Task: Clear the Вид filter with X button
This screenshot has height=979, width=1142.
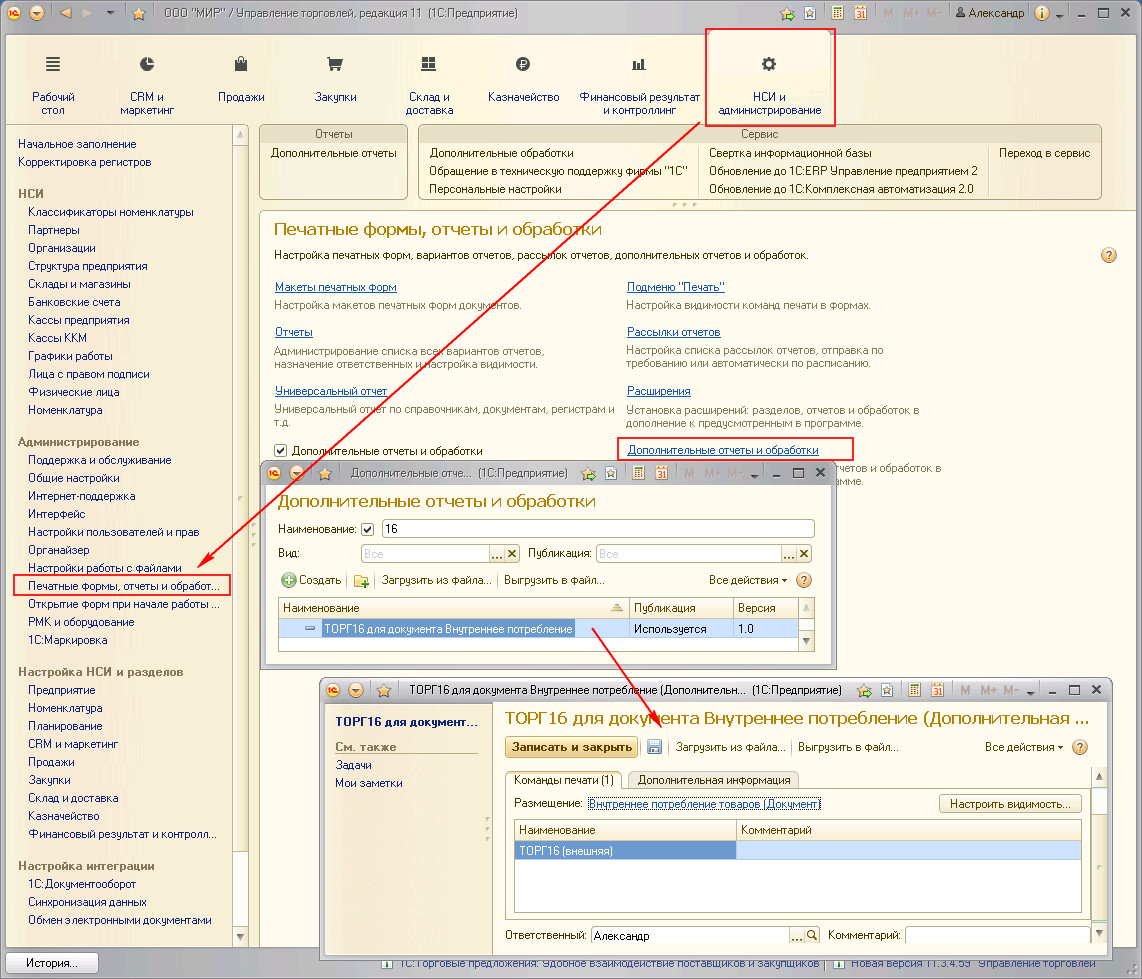Action: coord(512,554)
